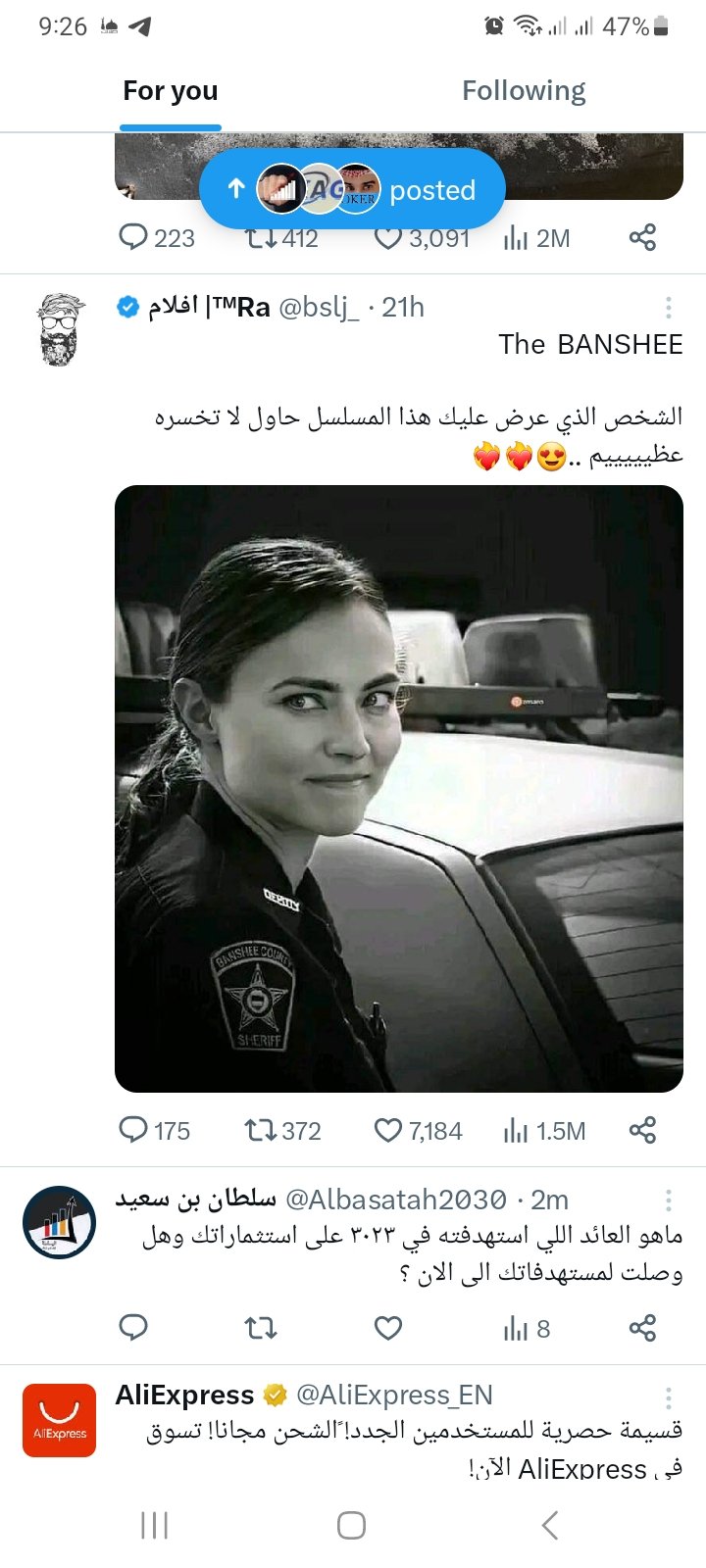The width and height of the screenshot is (706, 1568).
Task: Like the post by @Albasatah2030
Action: tap(388, 1328)
